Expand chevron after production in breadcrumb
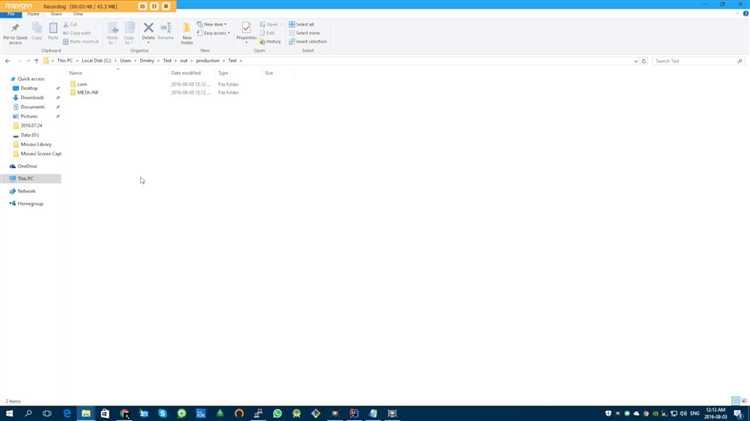 point(223,61)
